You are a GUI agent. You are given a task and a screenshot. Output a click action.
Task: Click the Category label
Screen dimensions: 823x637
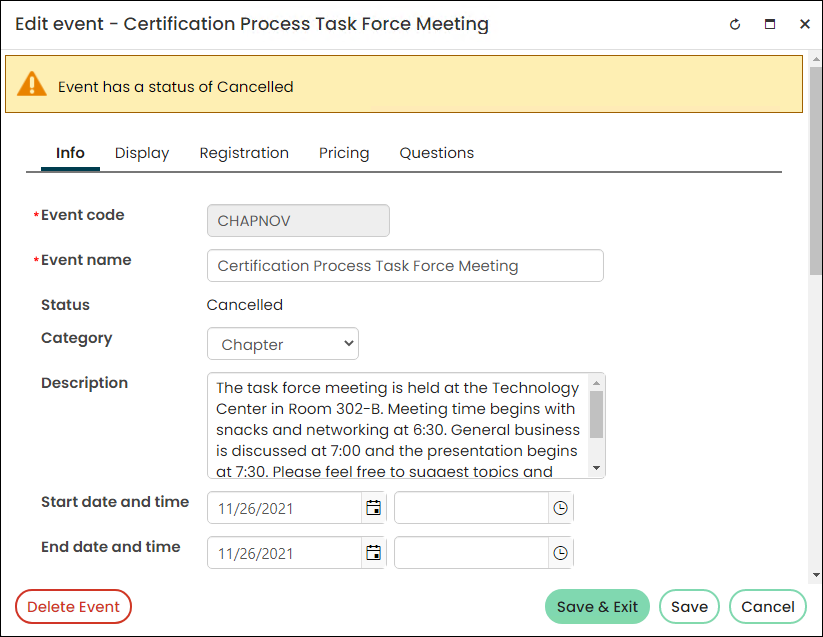pos(77,338)
